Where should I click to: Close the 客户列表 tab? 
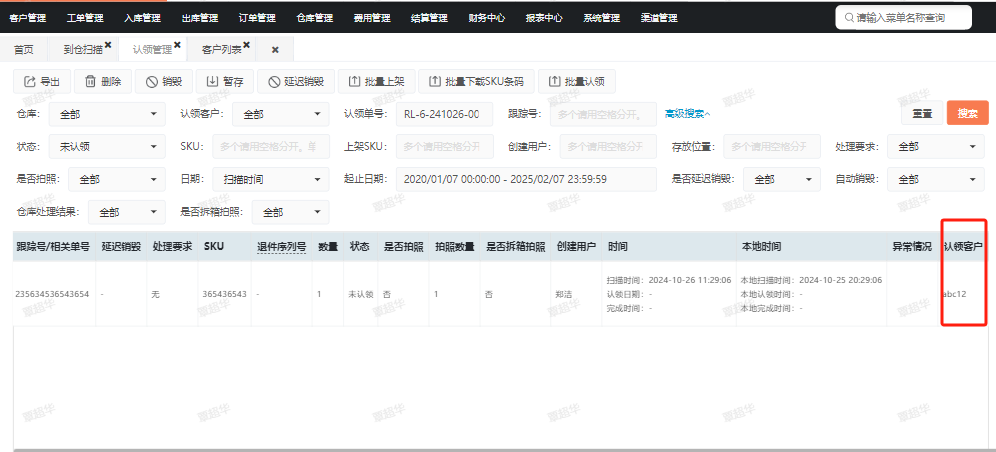click(246, 44)
